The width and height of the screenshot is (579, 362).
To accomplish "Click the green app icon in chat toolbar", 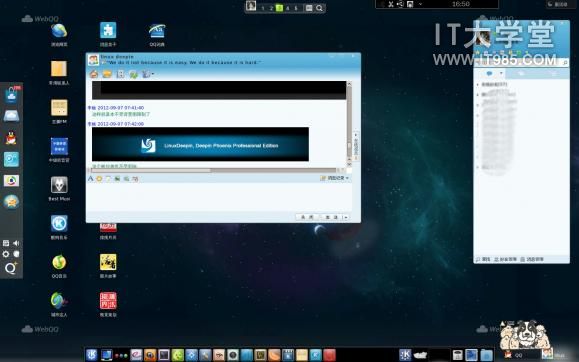I will pos(133,75).
